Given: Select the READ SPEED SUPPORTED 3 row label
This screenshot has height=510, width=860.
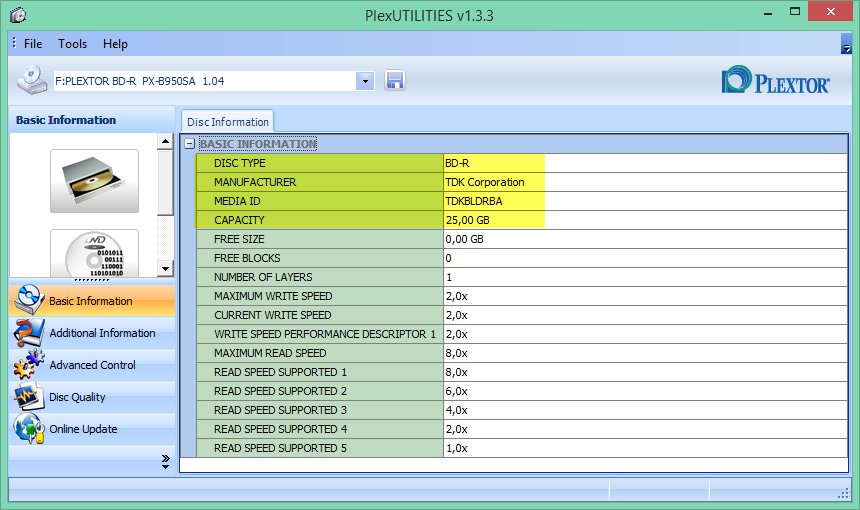Looking at the screenshot, I should tap(280, 410).
